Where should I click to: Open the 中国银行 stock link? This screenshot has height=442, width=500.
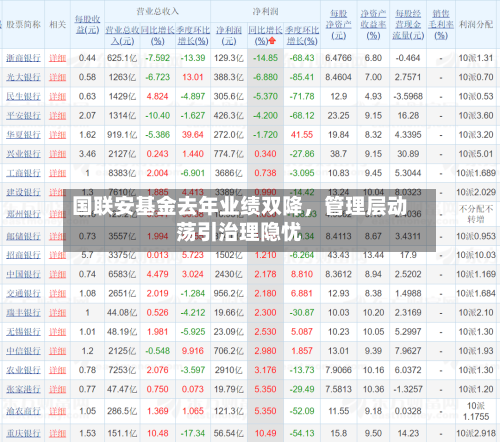point(23,274)
